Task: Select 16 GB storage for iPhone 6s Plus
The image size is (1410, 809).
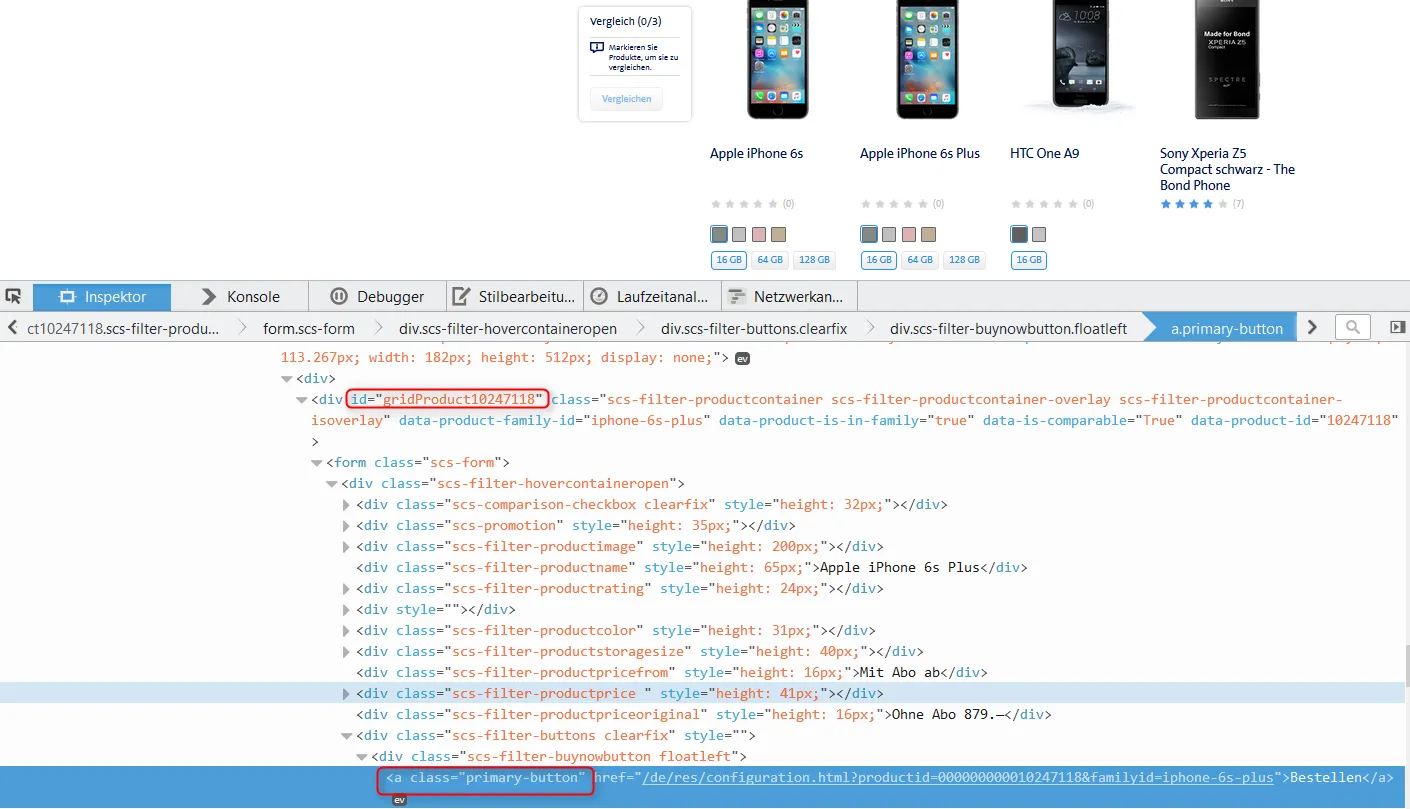Action: click(x=879, y=260)
